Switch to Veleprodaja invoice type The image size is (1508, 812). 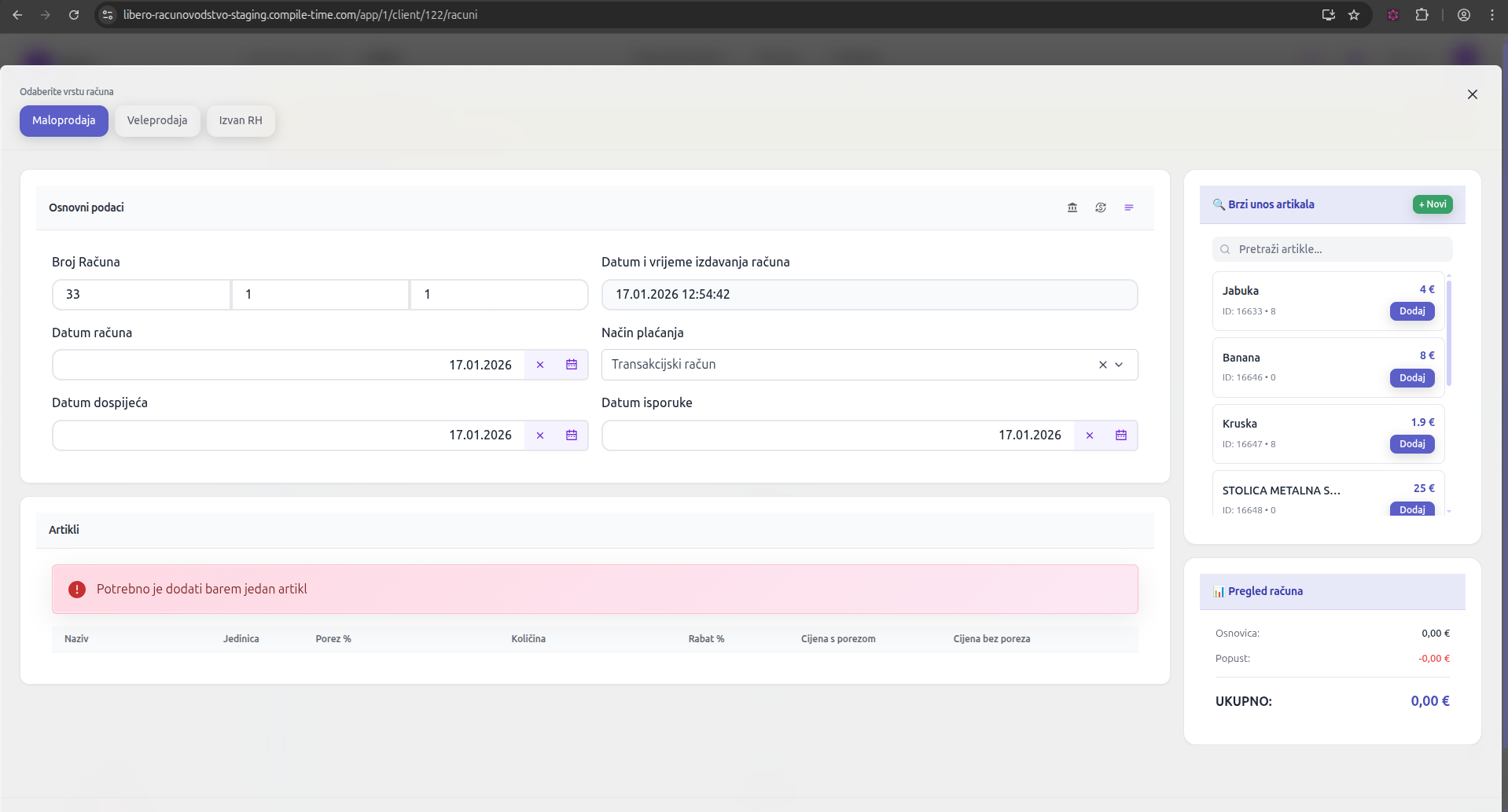(x=157, y=120)
